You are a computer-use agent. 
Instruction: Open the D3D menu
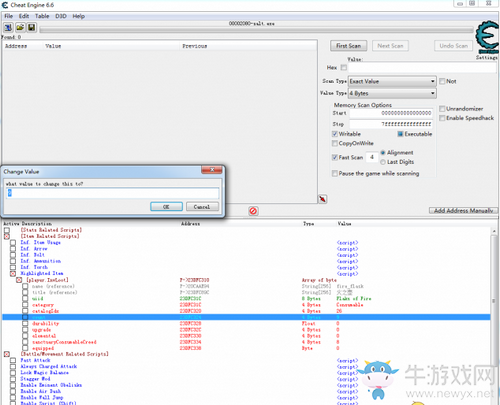(61, 16)
